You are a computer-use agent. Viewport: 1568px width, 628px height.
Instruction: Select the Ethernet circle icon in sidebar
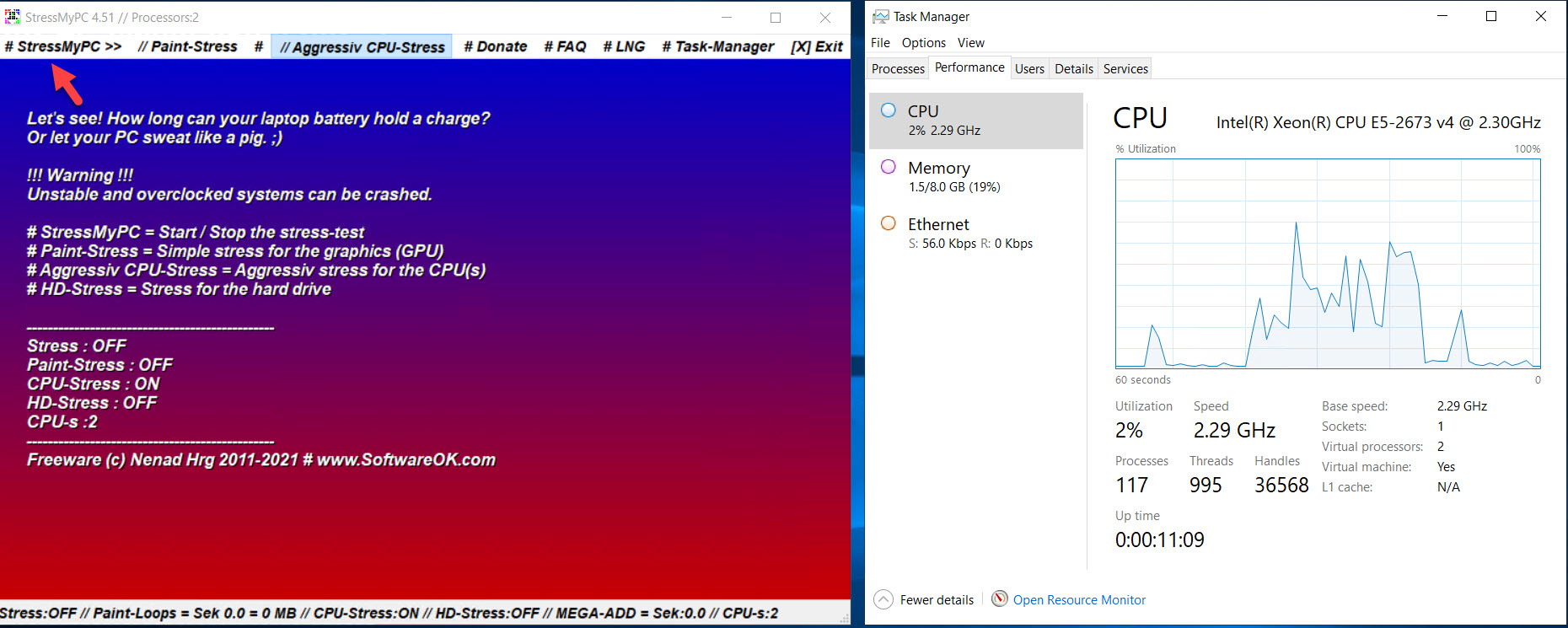[x=889, y=223]
